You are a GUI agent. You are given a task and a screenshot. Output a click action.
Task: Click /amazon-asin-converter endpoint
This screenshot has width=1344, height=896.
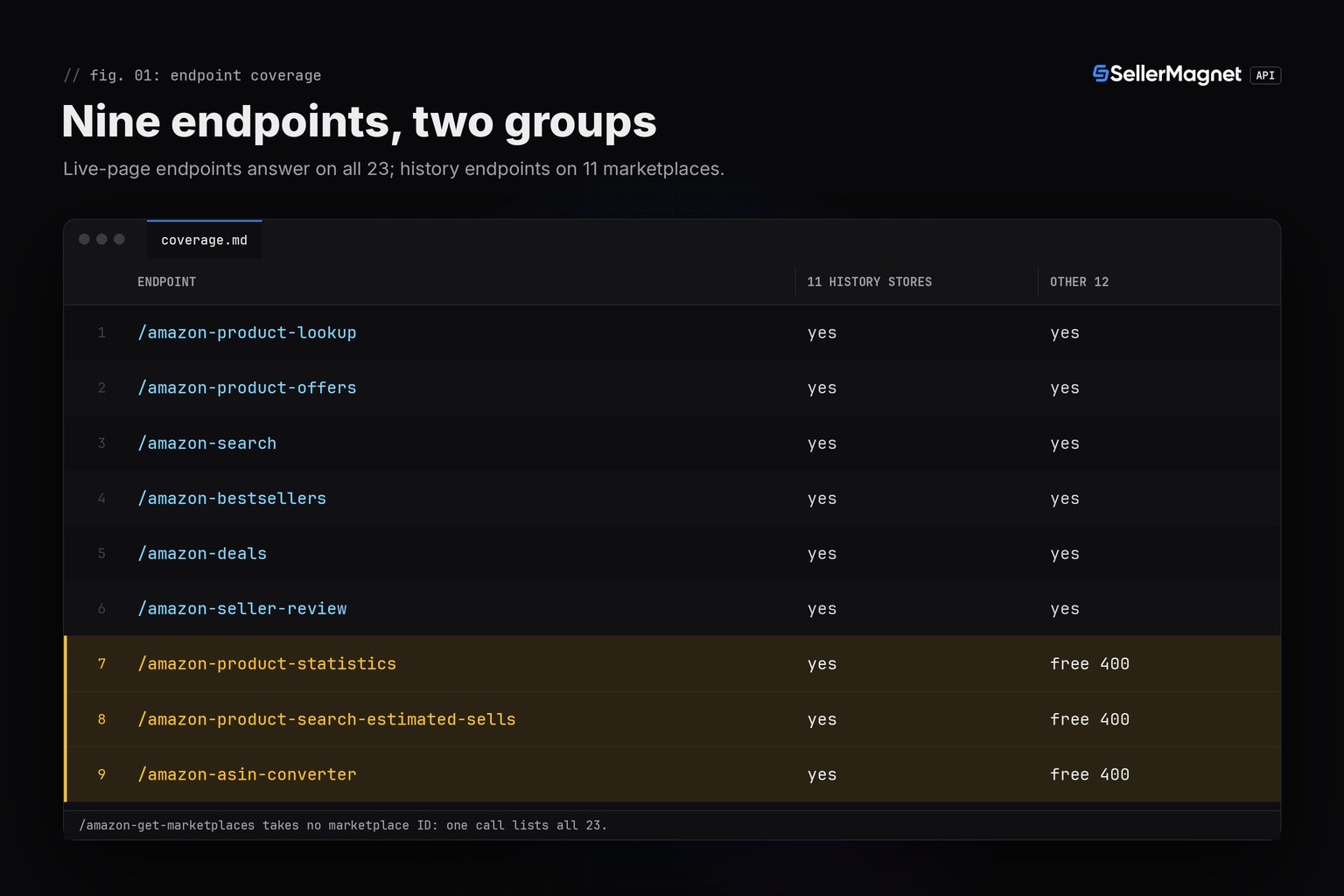(247, 774)
